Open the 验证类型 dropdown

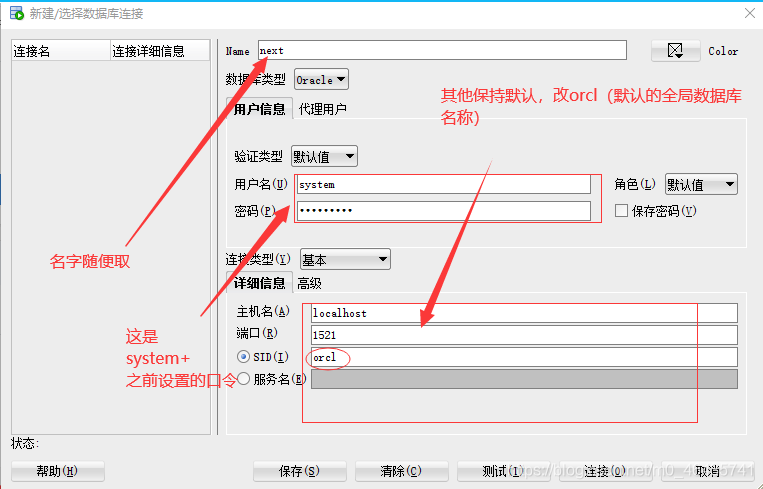[x=324, y=157]
